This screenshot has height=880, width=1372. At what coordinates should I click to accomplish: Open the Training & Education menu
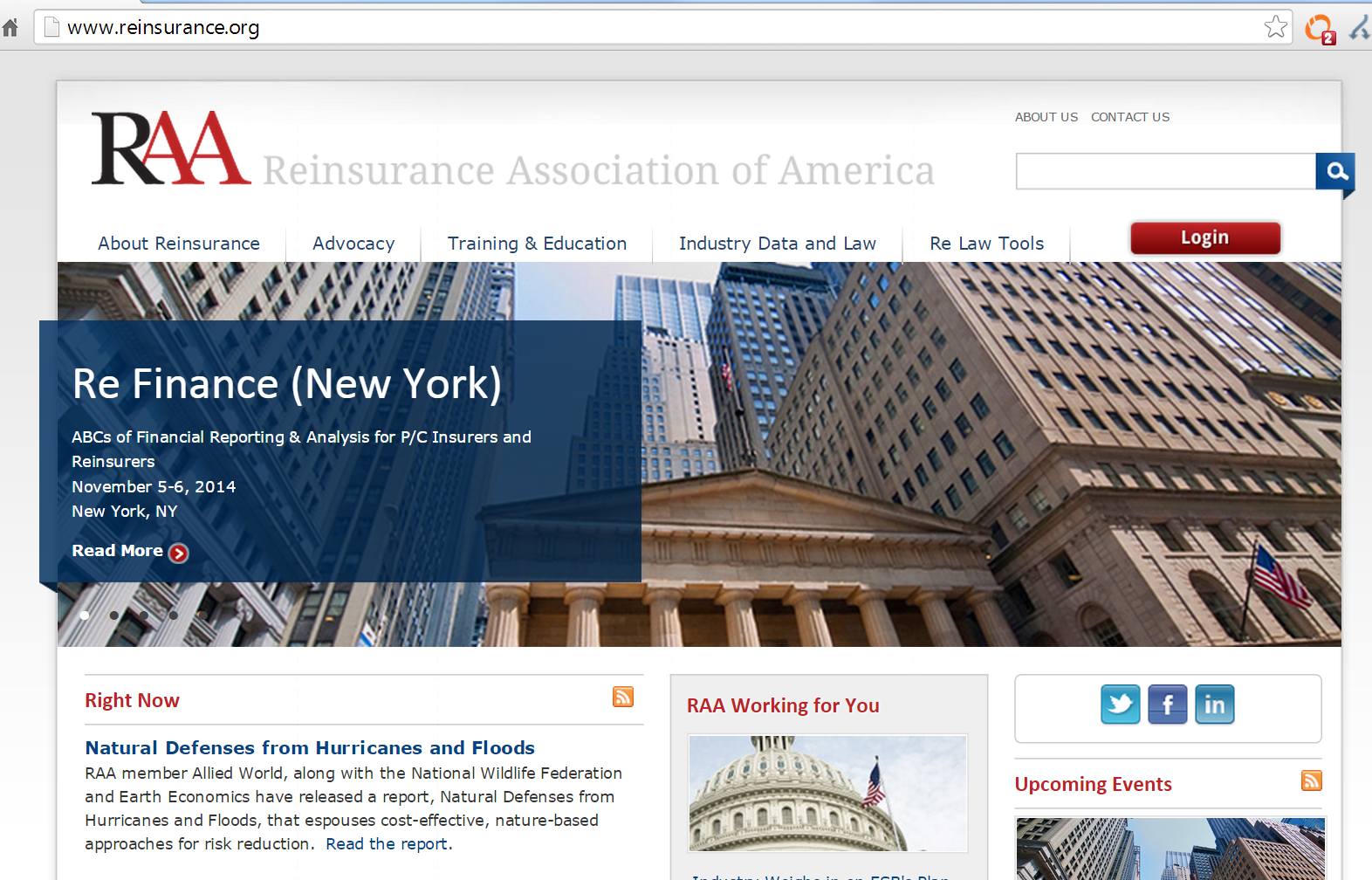click(x=537, y=244)
